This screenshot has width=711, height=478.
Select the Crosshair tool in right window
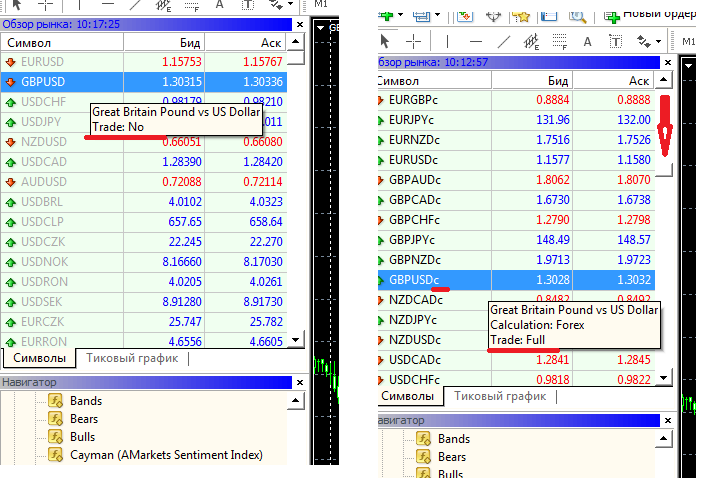[413, 42]
